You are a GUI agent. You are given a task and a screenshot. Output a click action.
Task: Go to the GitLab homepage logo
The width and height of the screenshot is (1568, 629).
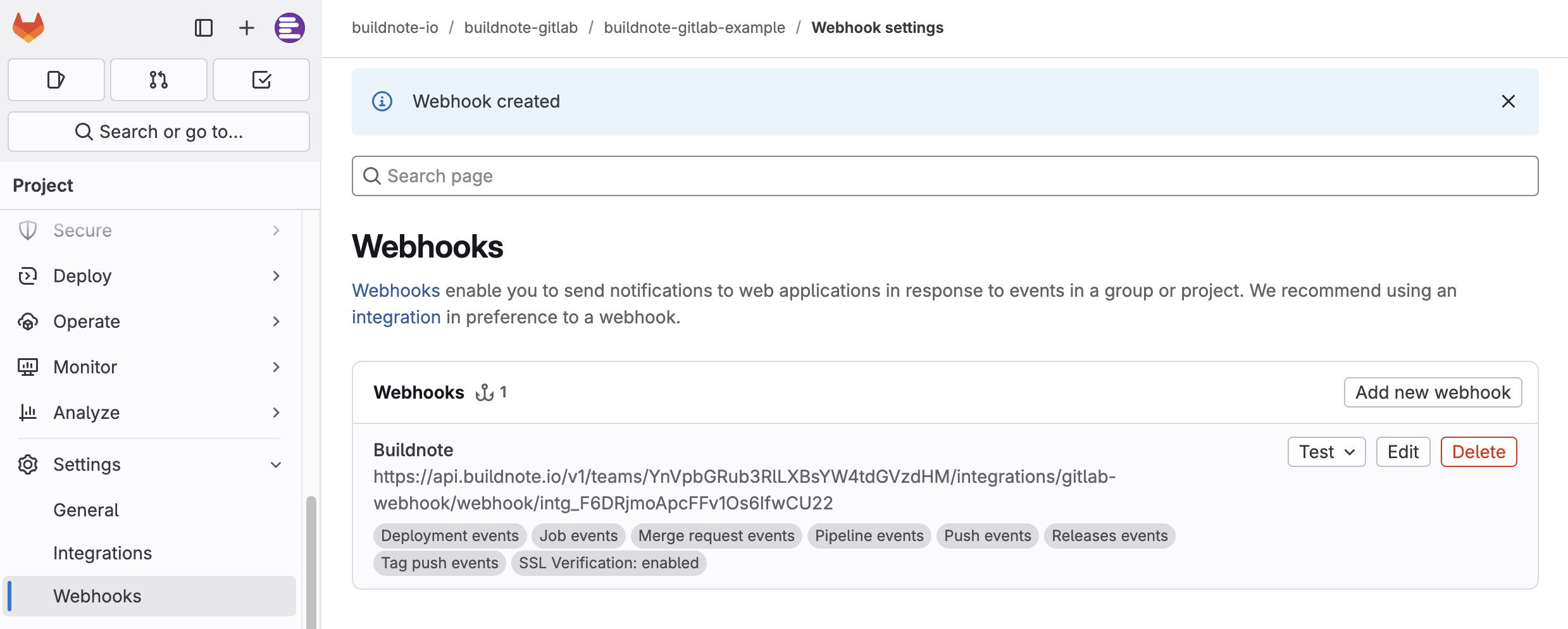pos(28,28)
